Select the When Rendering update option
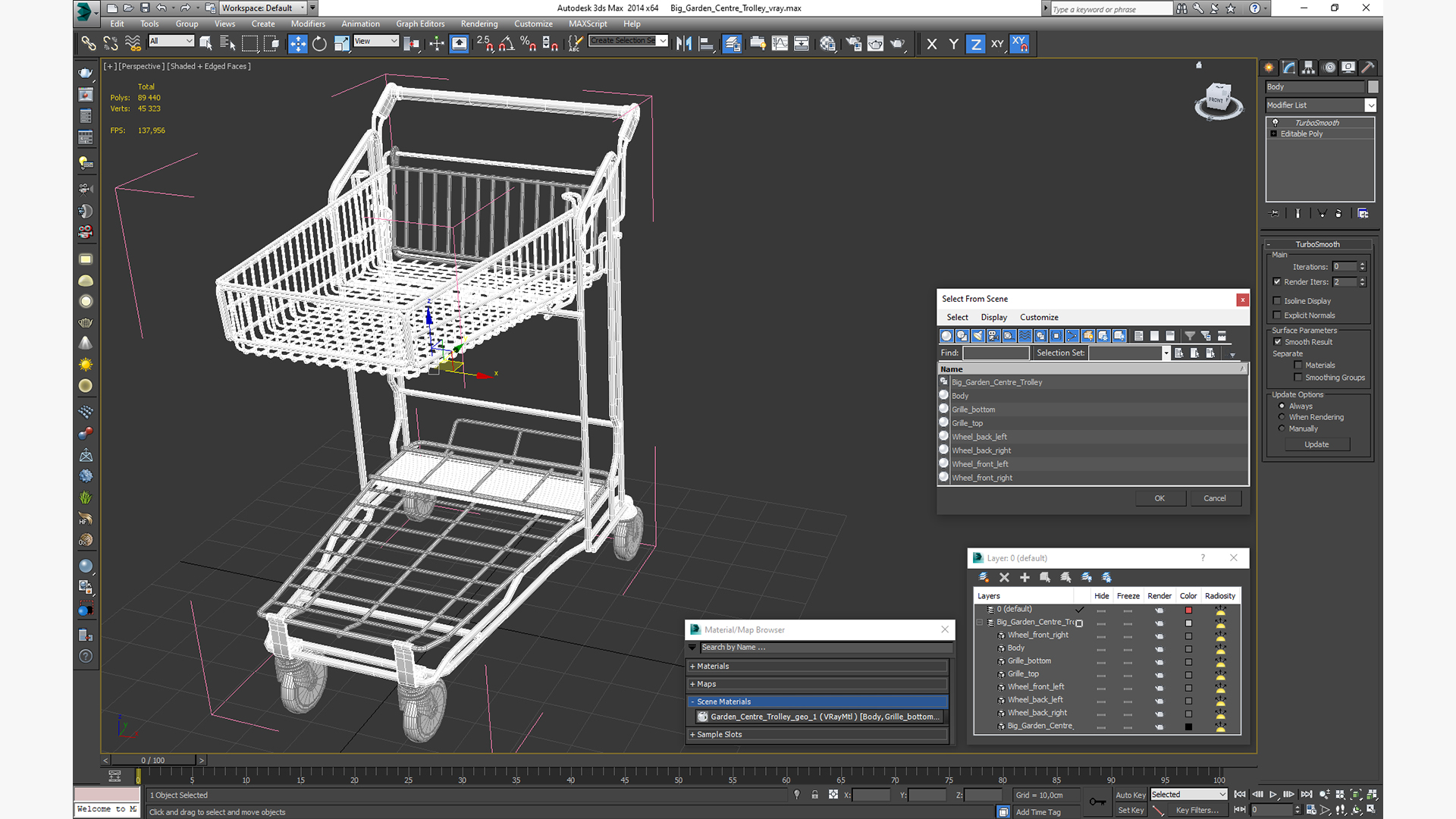This screenshot has height=819, width=1456. click(1282, 417)
